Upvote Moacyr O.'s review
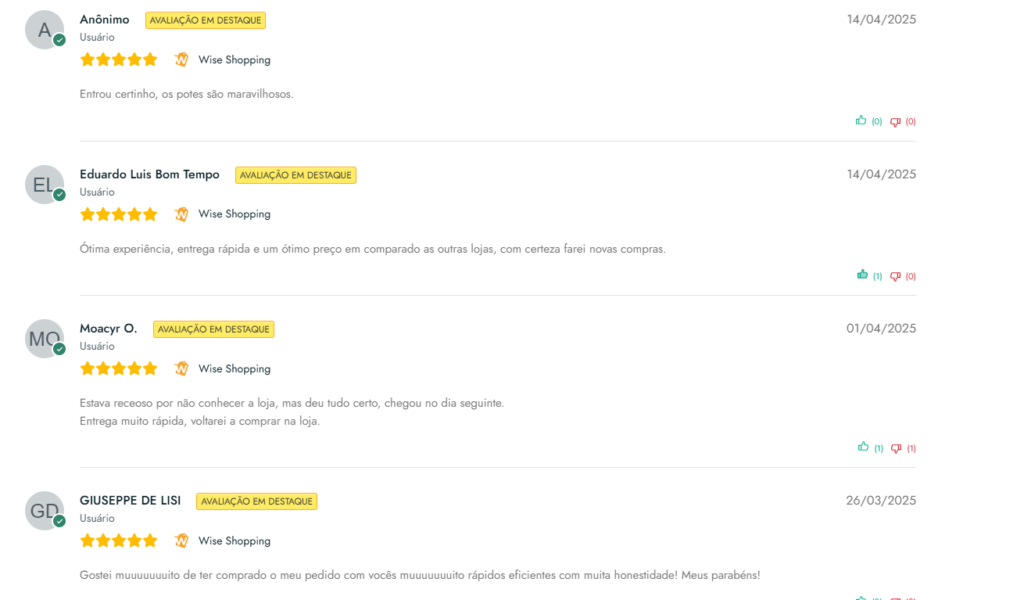Screen dimensions: 1024x600 (863, 447)
